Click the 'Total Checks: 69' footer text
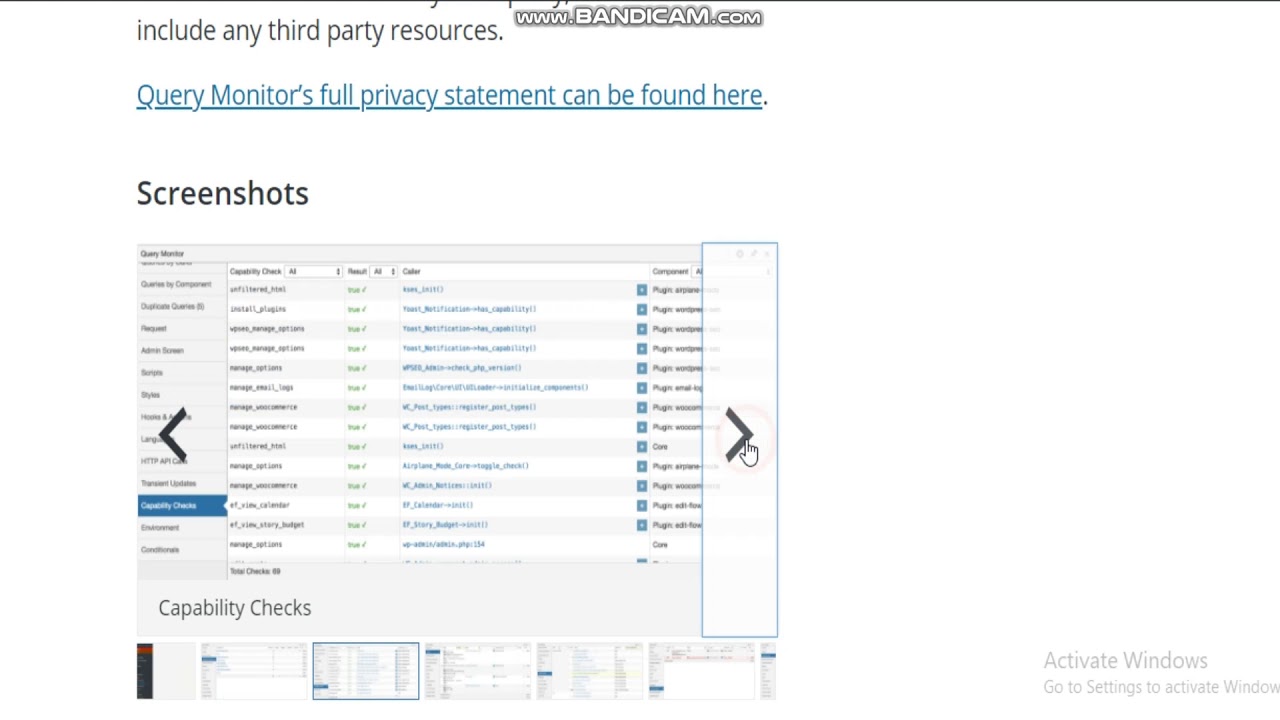 (255, 572)
